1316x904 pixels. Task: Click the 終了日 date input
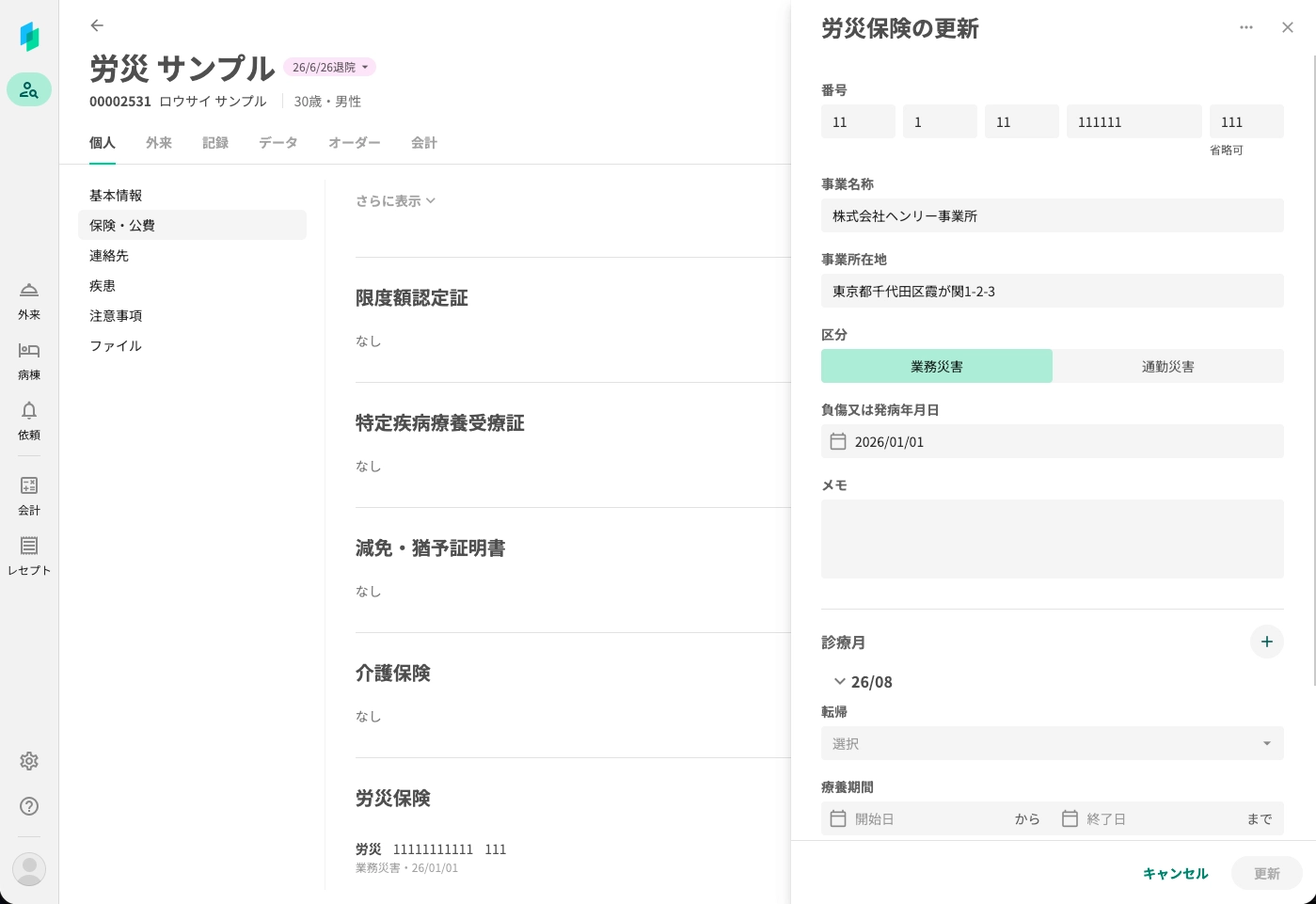click(1158, 818)
